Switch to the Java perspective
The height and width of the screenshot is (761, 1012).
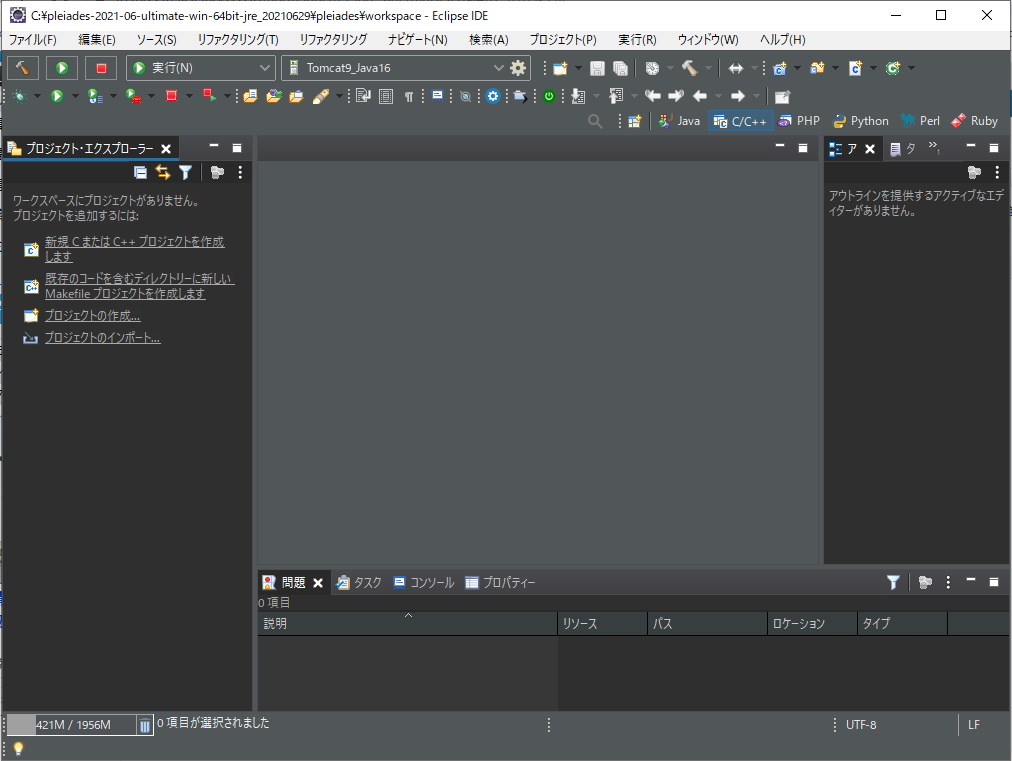click(679, 121)
